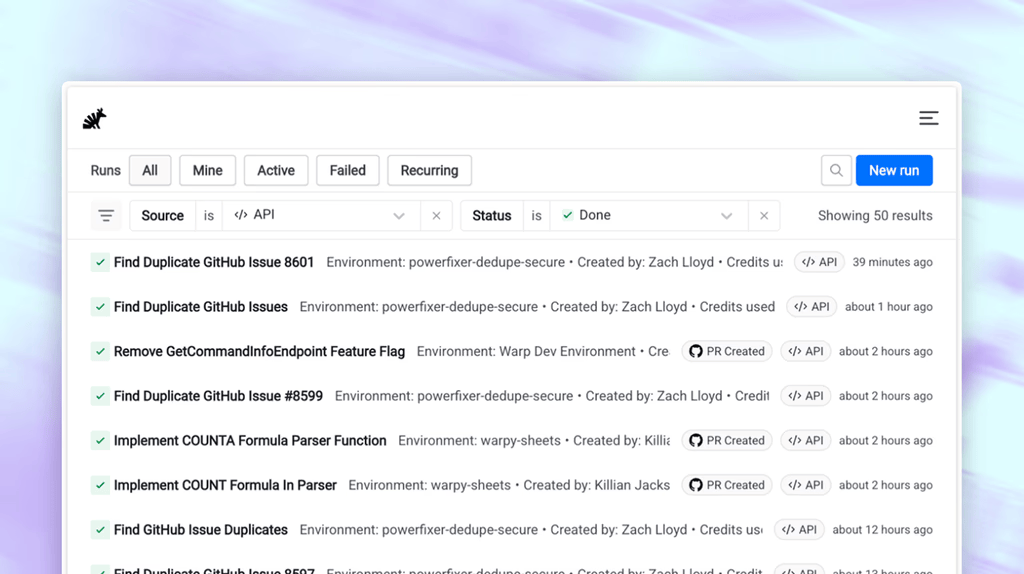Open Find Duplicate GitHub Issue #8599 run
The width and height of the screenshot is (1024, 574).
coord(218,396)
